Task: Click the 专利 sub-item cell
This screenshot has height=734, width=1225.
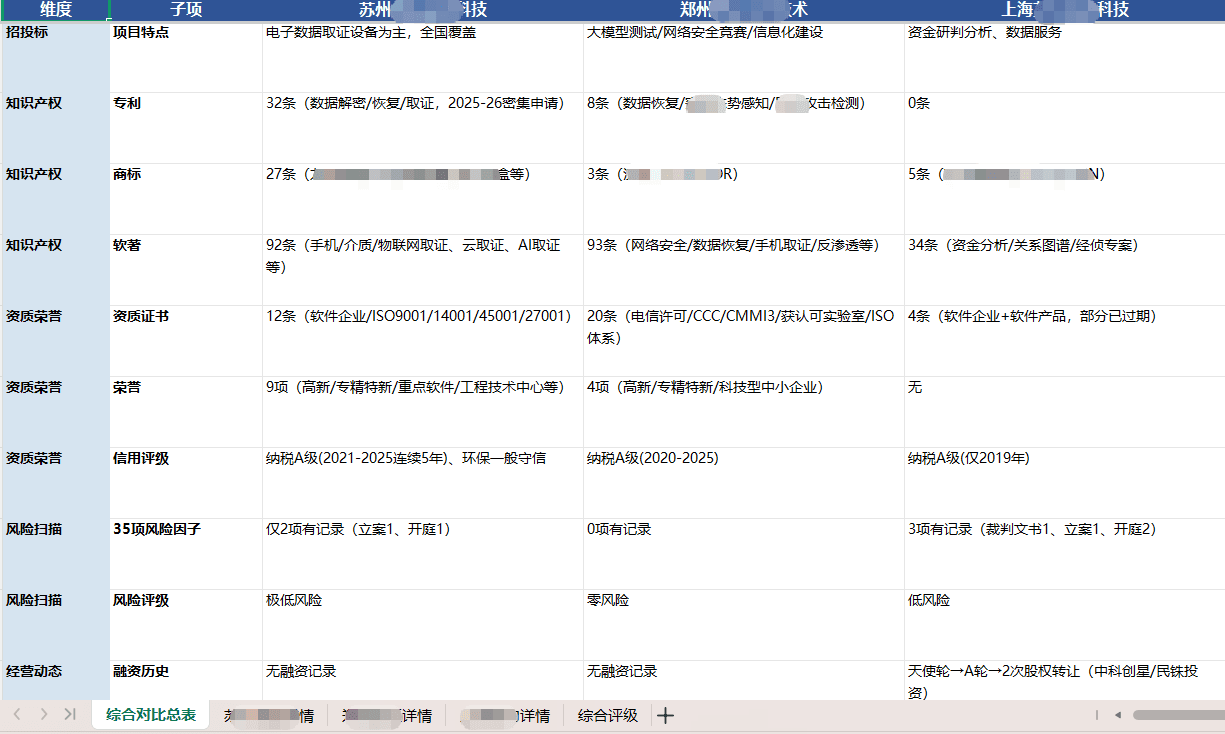Action: click(x=186, y=128)
